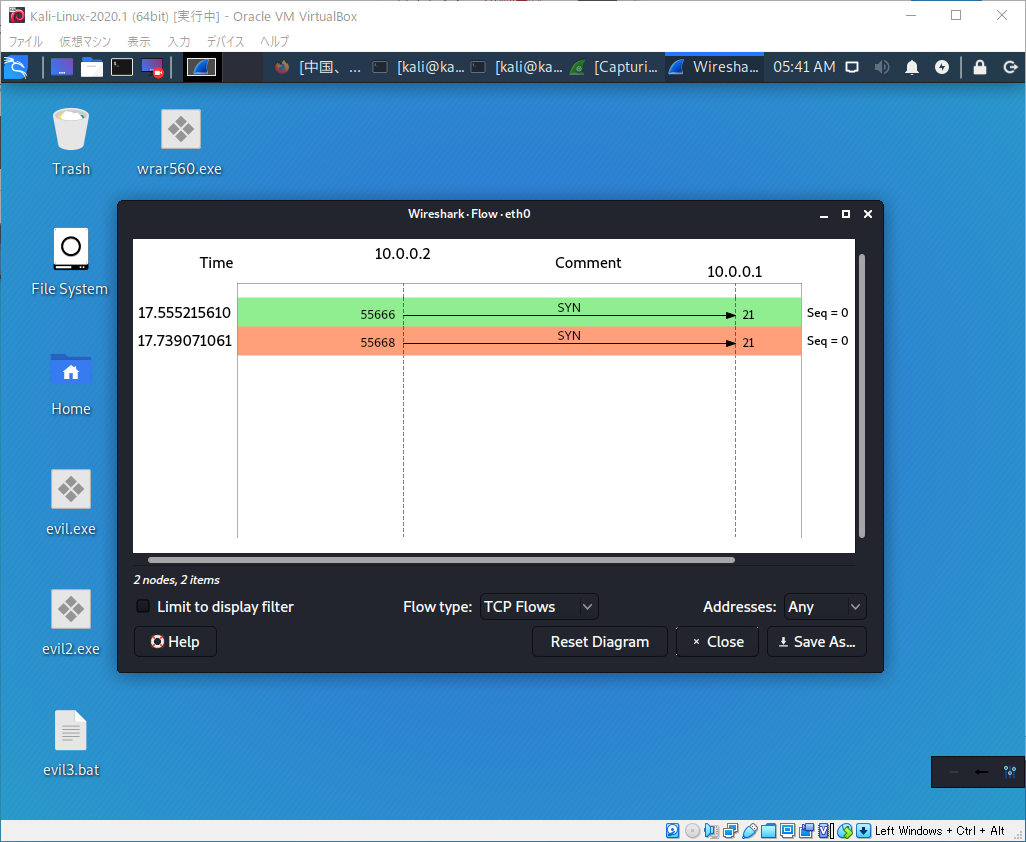
Task: Click the Save As... button
Action: pos(817,642)
